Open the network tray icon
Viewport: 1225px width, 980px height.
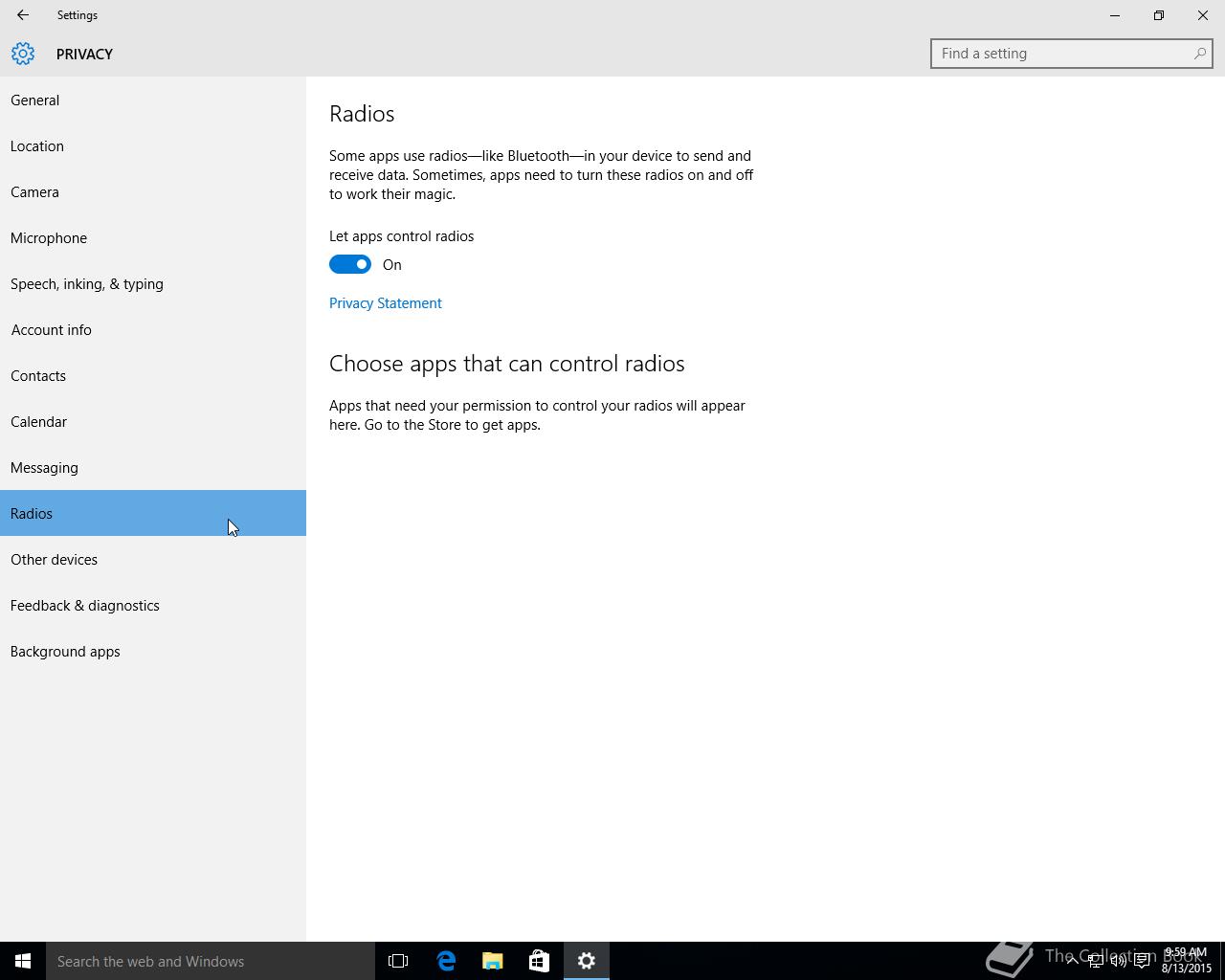[1095, 961]
